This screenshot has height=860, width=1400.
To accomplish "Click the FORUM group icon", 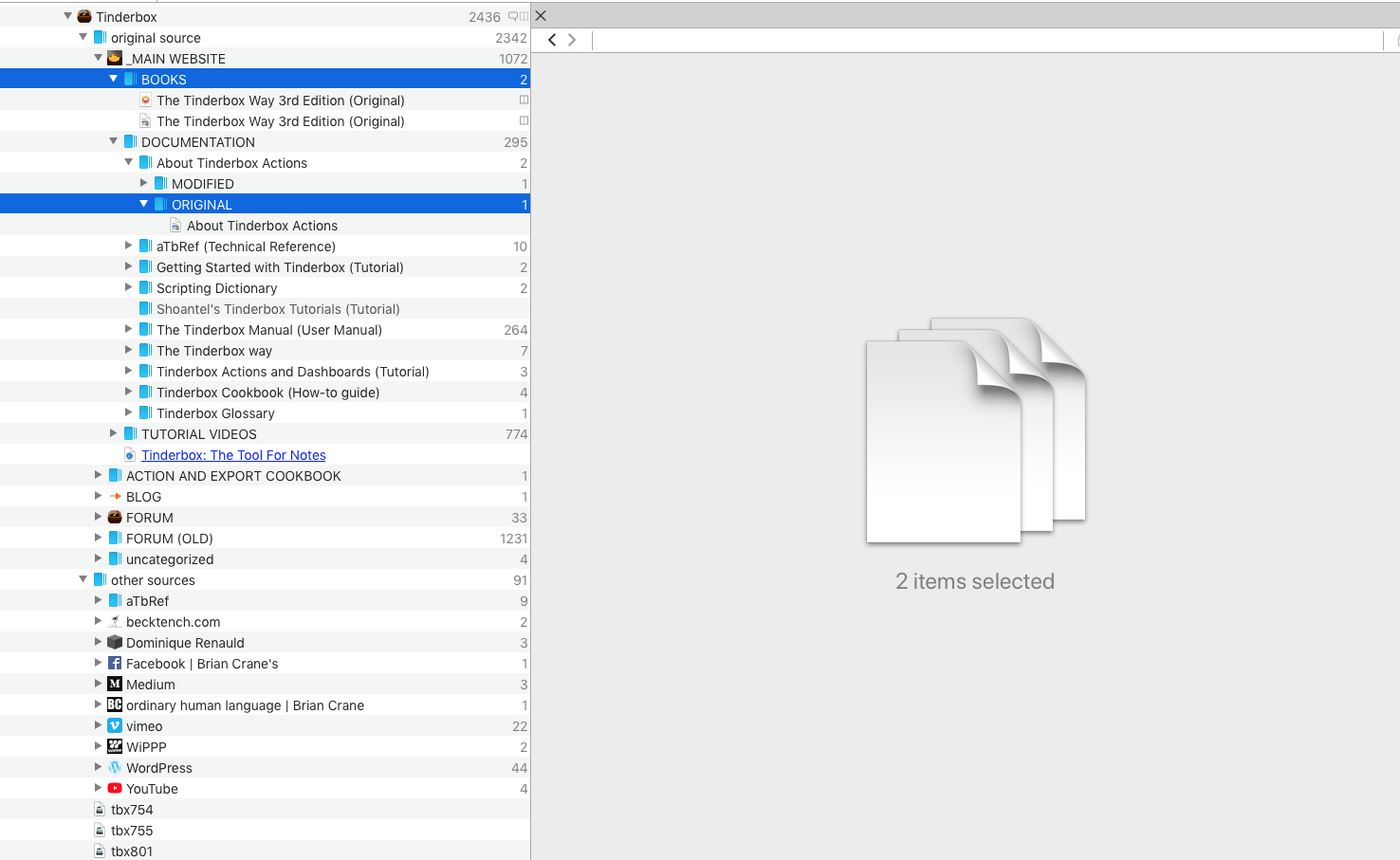I will 115,518.
